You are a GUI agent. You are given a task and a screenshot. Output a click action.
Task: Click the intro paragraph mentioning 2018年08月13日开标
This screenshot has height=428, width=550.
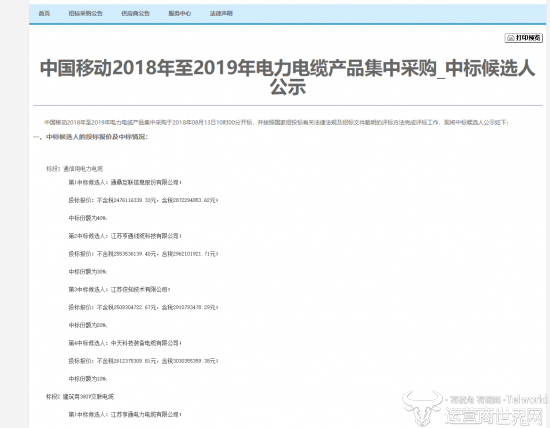point(276,122)
